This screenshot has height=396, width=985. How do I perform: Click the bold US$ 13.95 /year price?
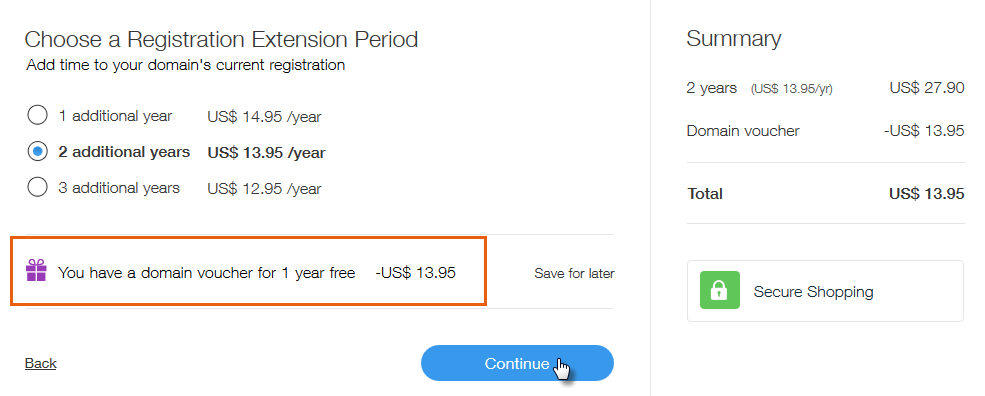point(266,153)
